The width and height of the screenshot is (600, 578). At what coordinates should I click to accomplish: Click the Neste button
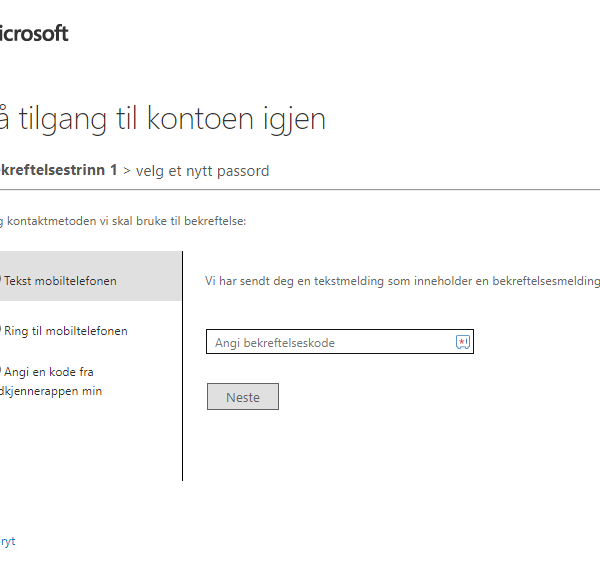pyautogui.click(x=243, y=397)
